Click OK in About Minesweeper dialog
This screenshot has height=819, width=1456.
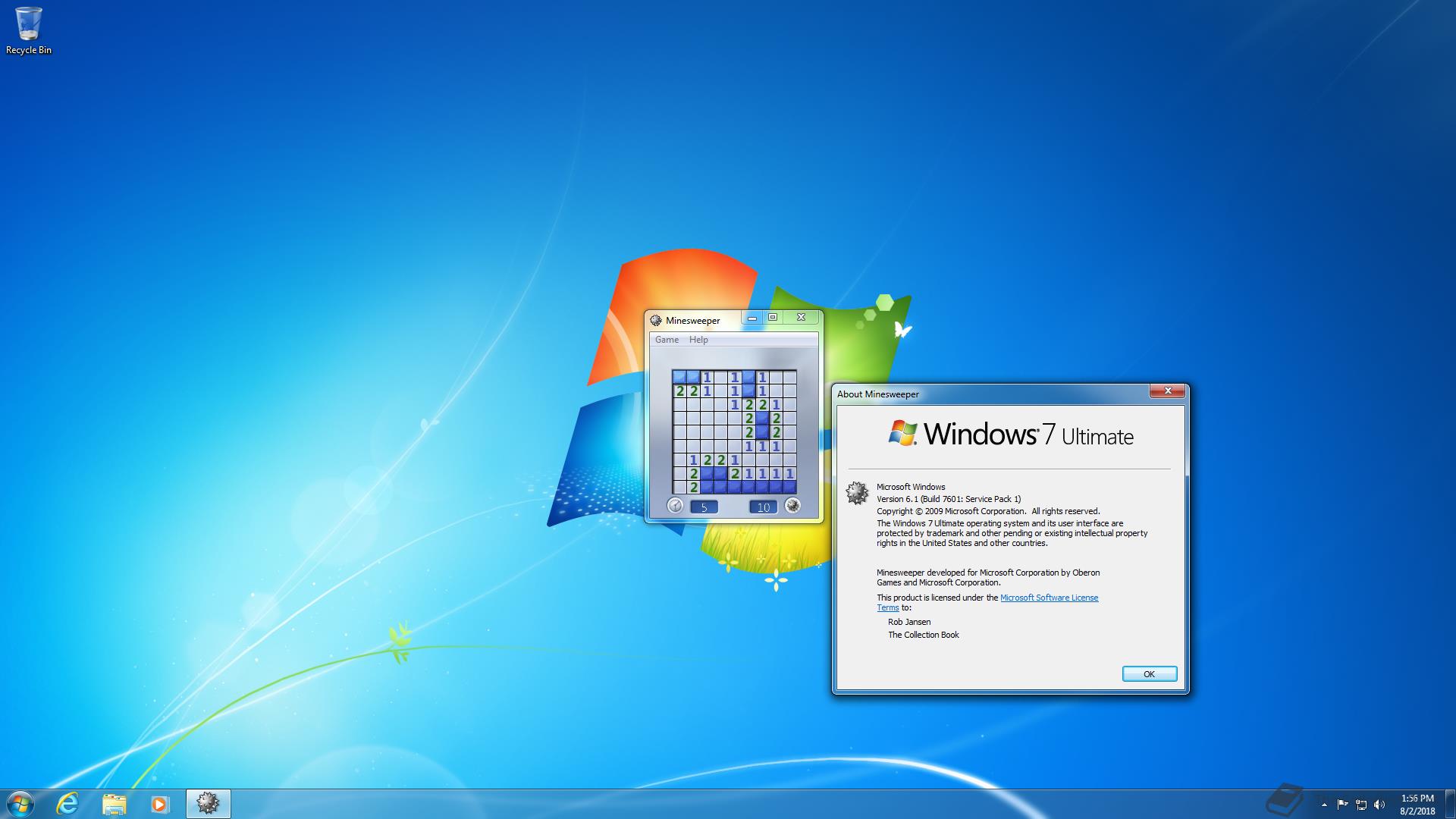pyautogui.click(x=1149, y=674)
